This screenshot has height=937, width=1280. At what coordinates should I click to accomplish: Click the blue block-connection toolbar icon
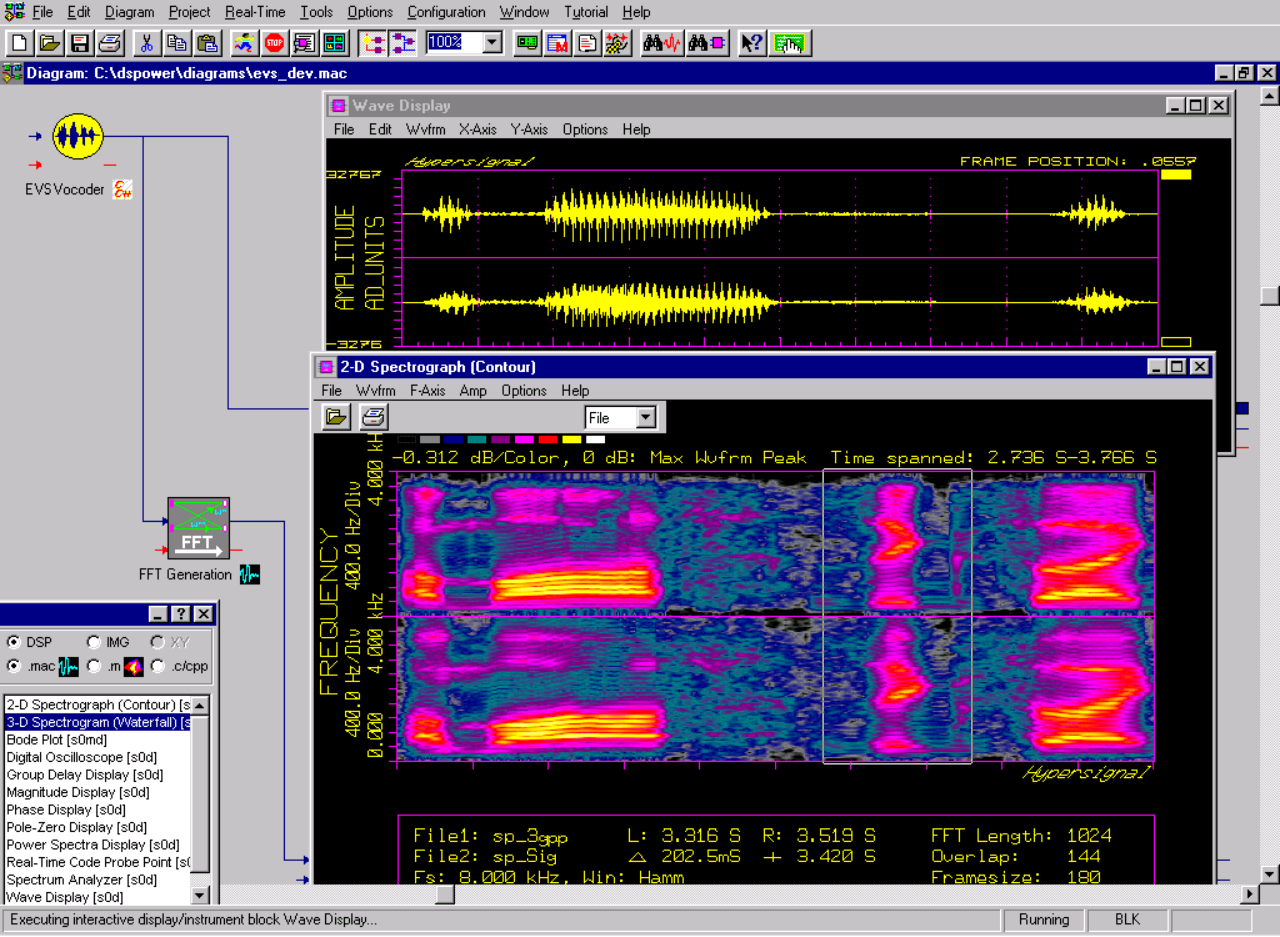(x=403, y=43)
